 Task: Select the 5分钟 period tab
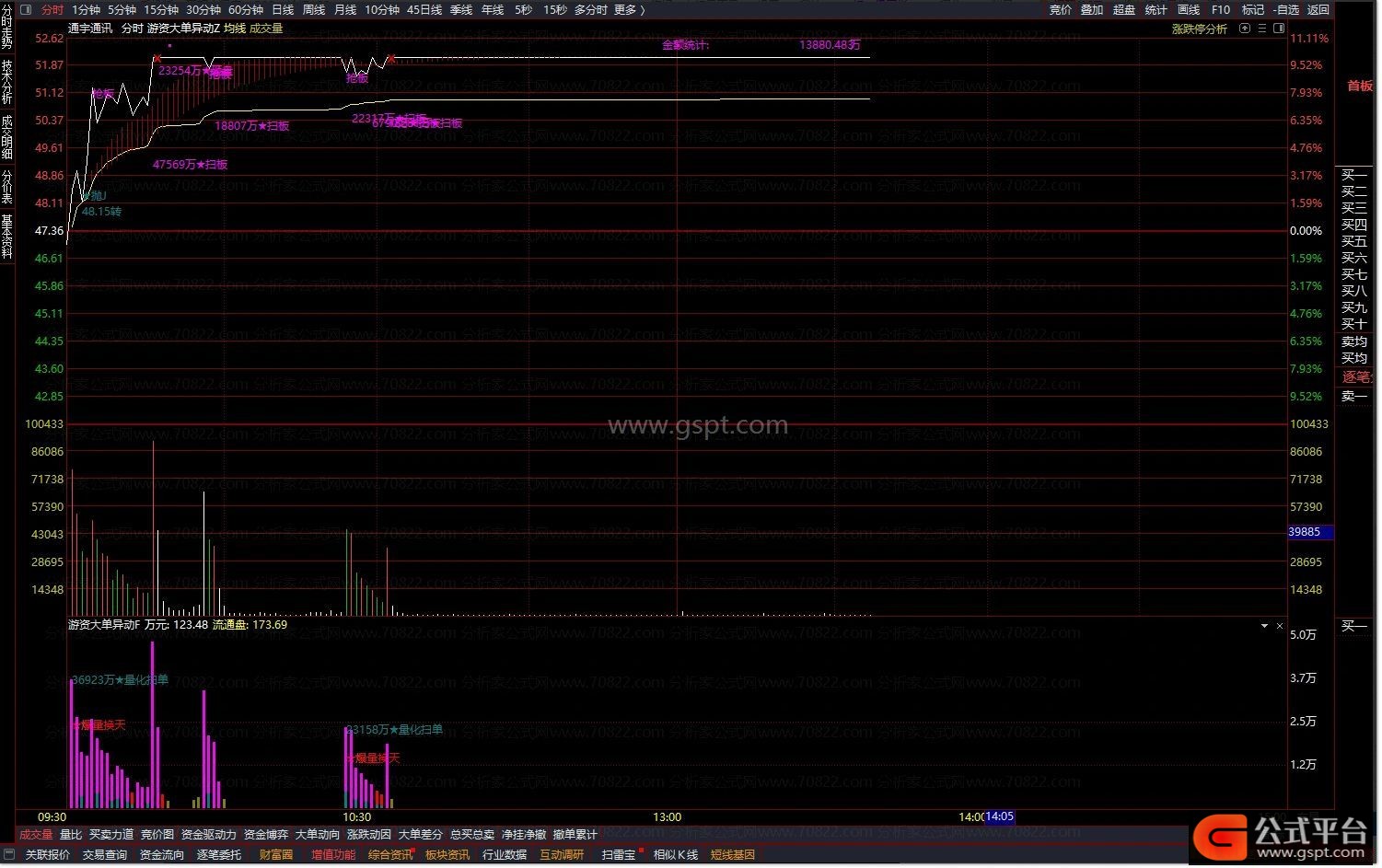[122, 10]
